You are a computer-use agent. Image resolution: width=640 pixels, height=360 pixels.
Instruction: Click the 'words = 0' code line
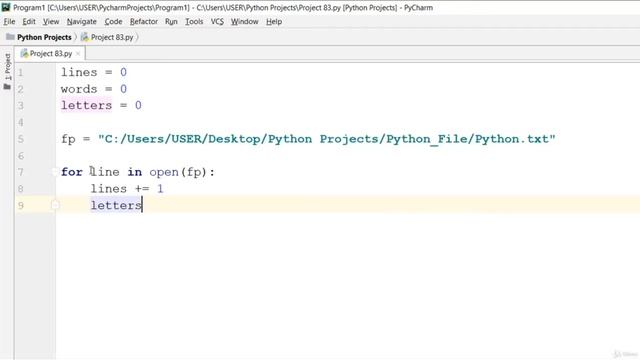pos(94,89)
